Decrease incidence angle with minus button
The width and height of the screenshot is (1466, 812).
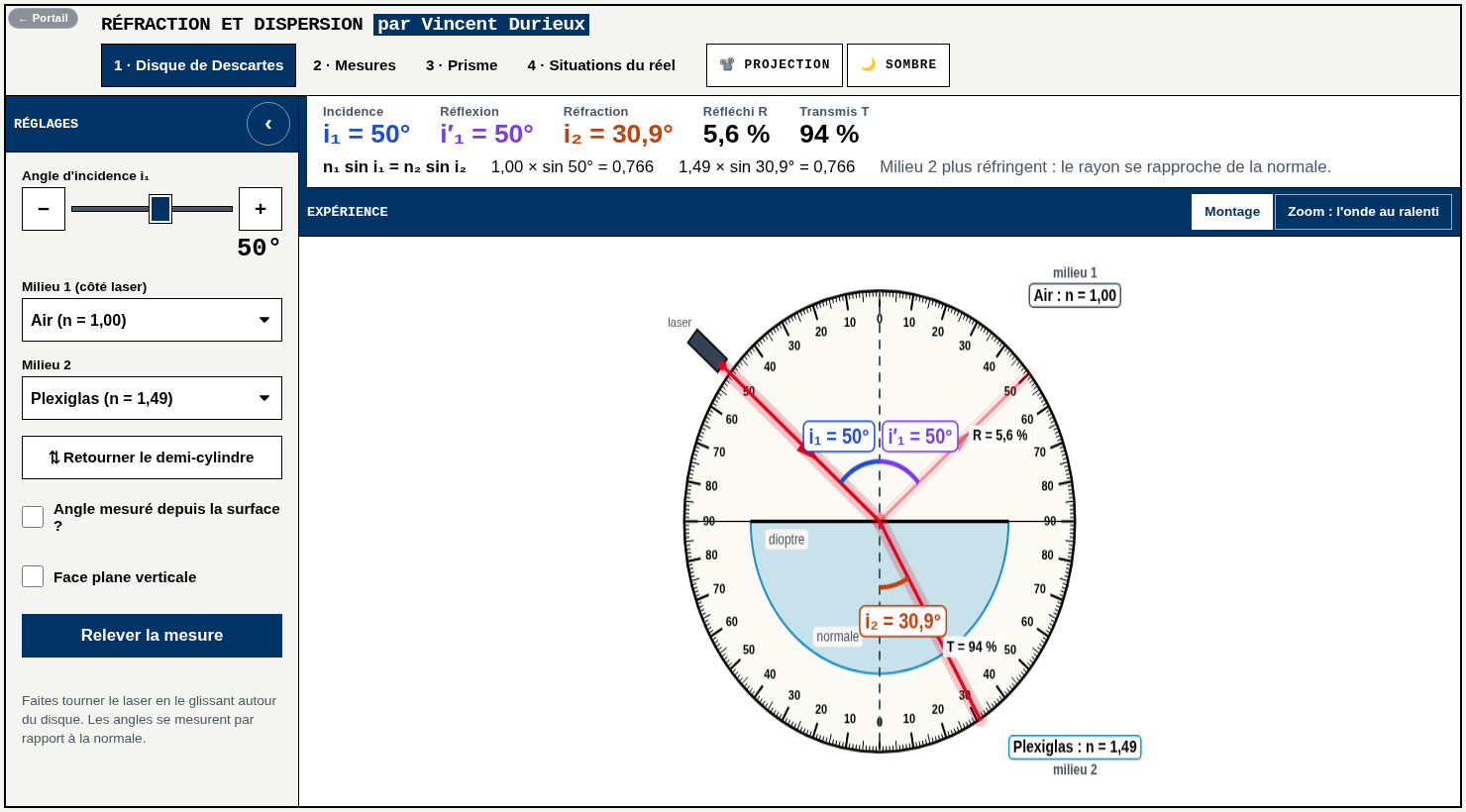pos(44,209)
